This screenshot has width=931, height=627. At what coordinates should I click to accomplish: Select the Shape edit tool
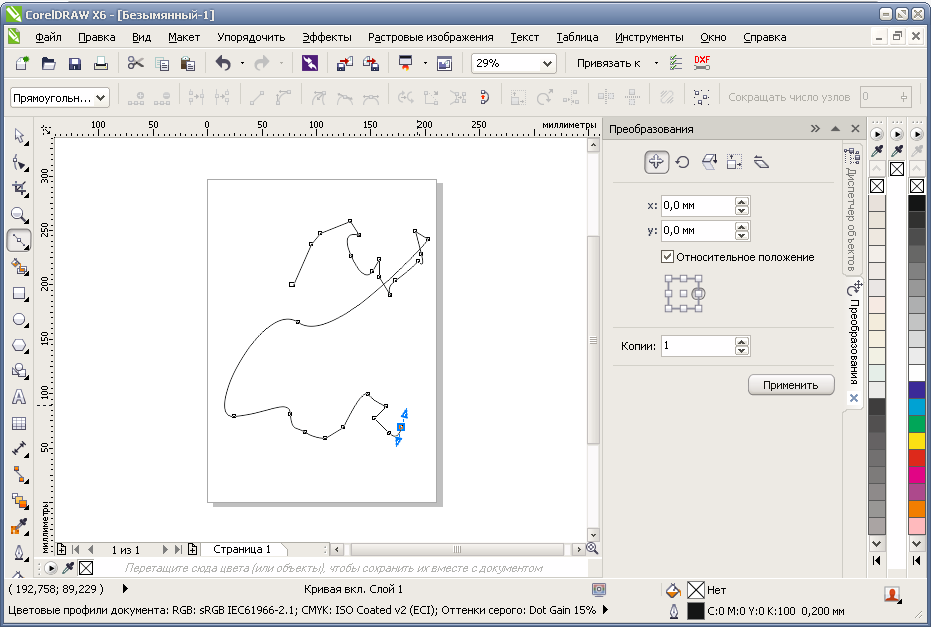coord(19,162)
